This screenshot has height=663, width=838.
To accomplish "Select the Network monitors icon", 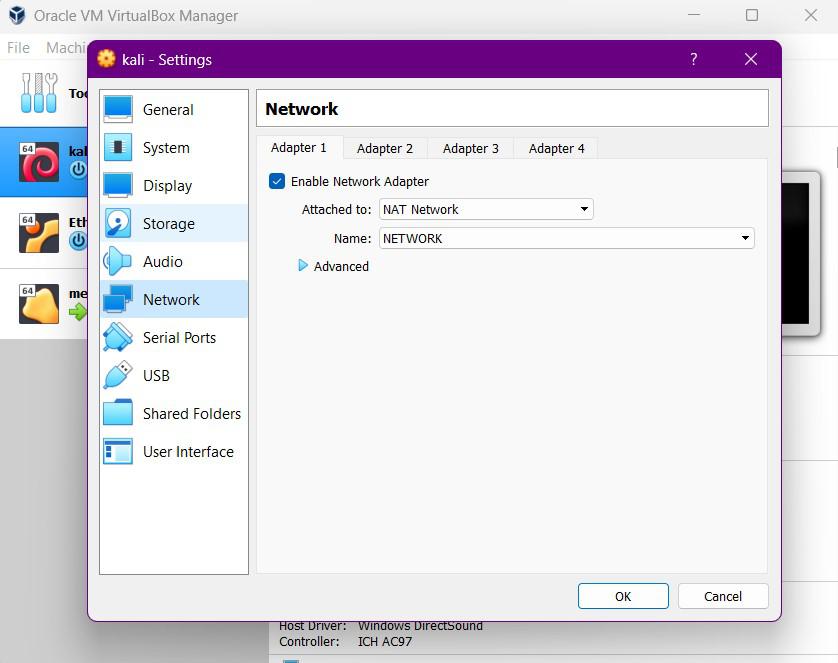I will [x=118, y=299].
